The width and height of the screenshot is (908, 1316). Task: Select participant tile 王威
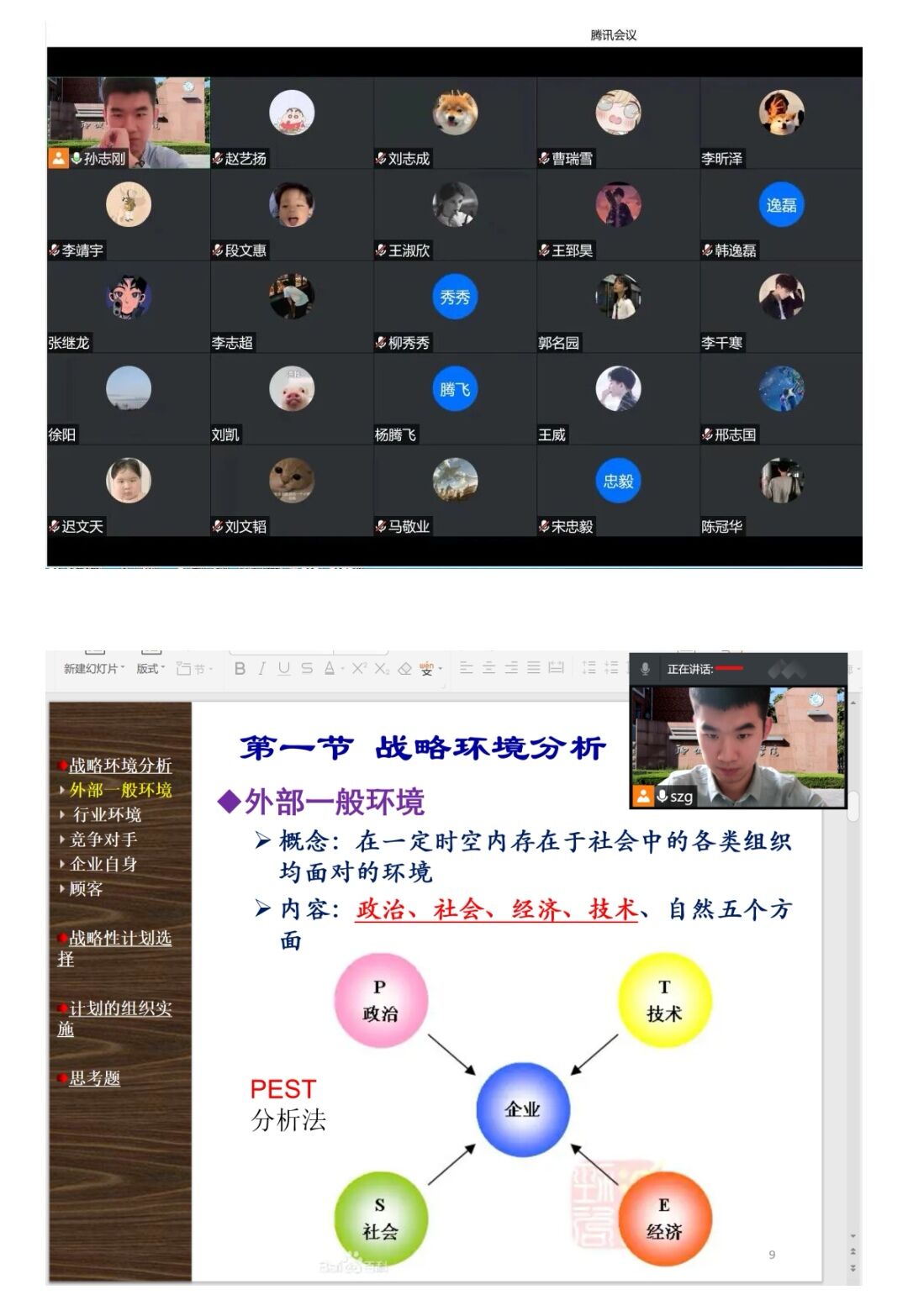click(x=618, y=399)
